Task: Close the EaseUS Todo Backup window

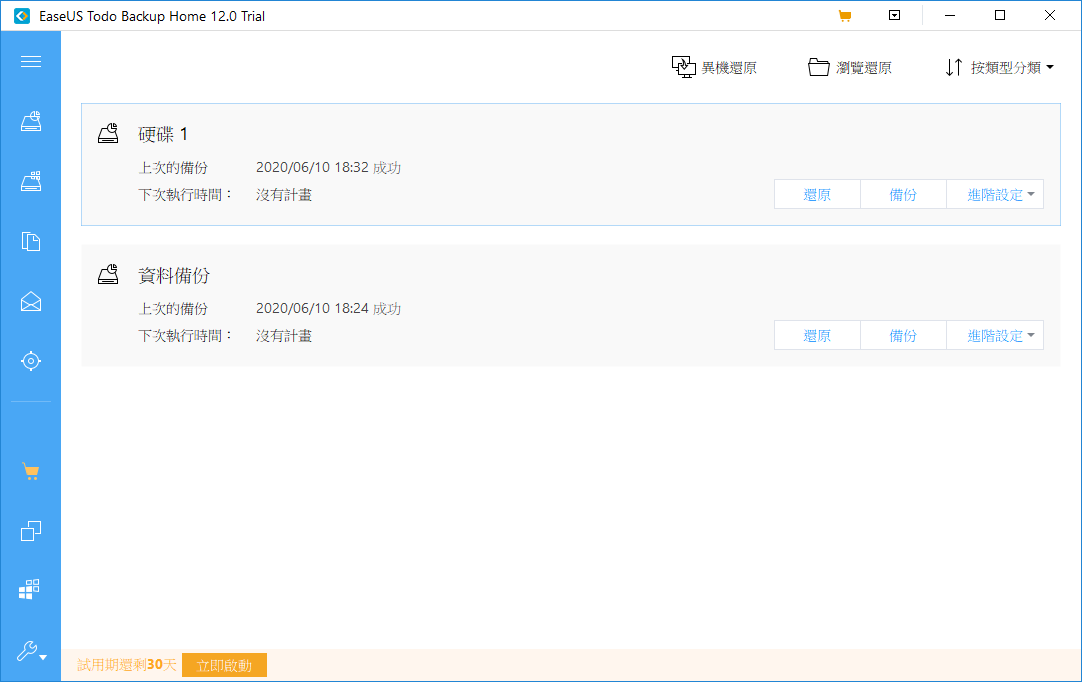Action: pyautogui.click(x=1050, y=15)
